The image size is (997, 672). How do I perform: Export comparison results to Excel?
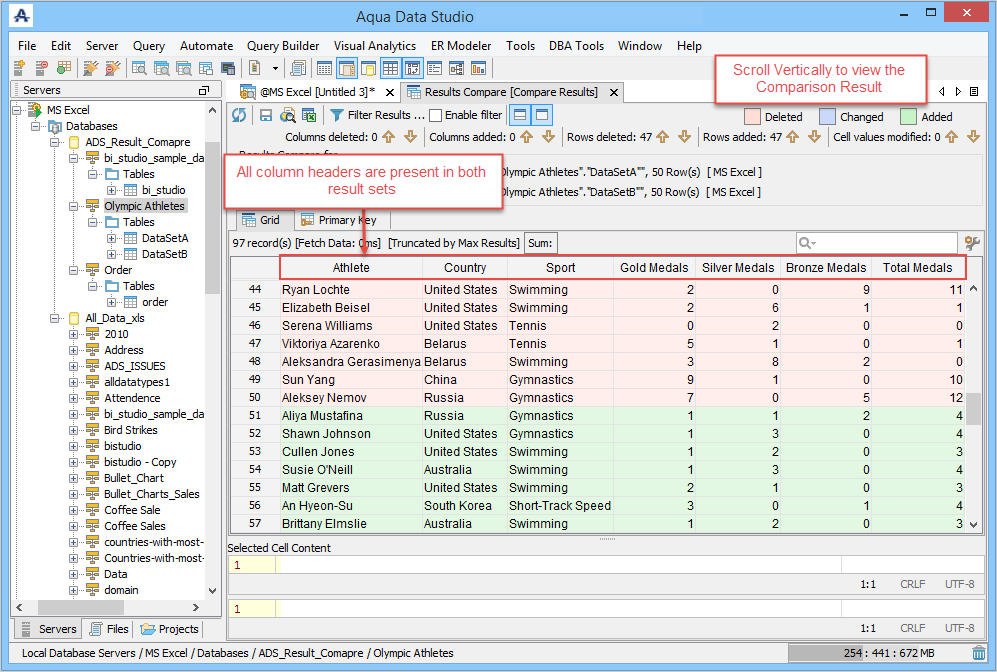(x=309, y=115)
